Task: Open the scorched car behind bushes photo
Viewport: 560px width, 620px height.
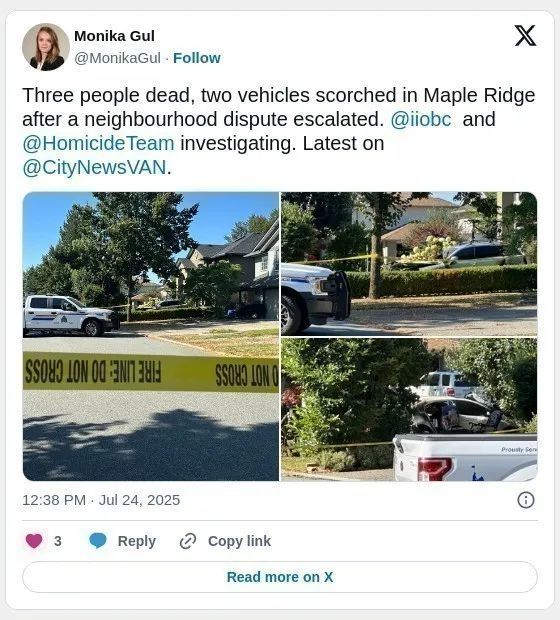Action: [409, 409]
